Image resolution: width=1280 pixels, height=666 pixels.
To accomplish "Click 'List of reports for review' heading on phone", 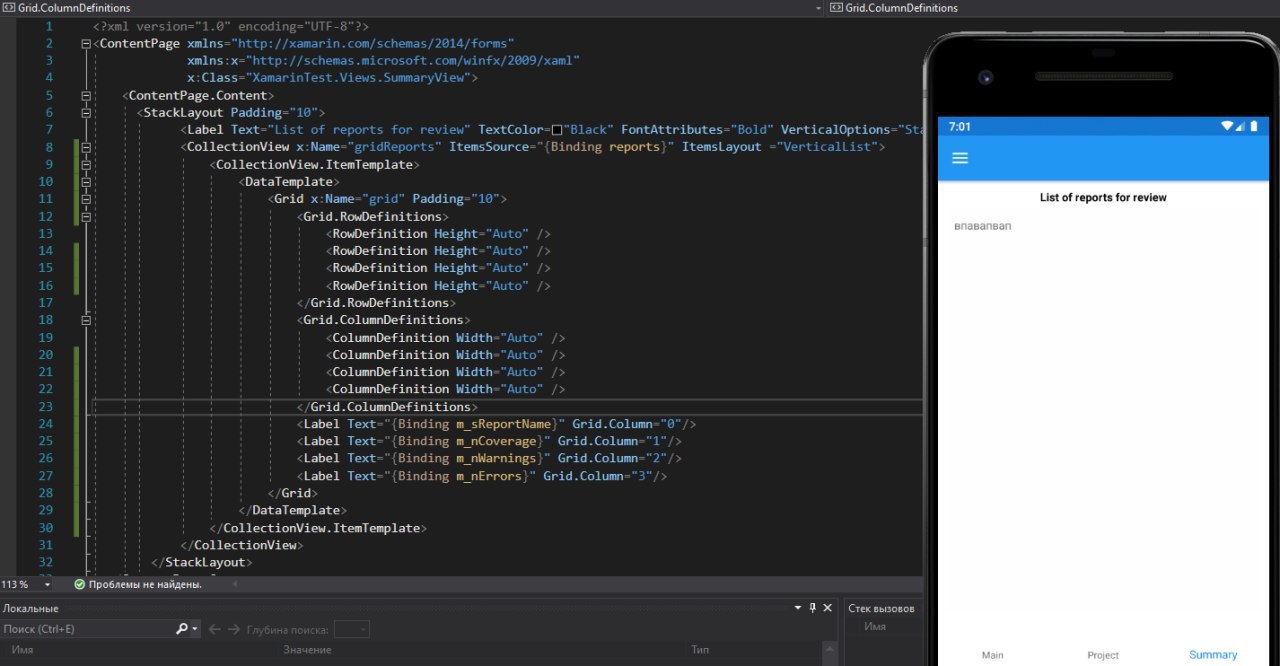I will (x=1103, y=197).
